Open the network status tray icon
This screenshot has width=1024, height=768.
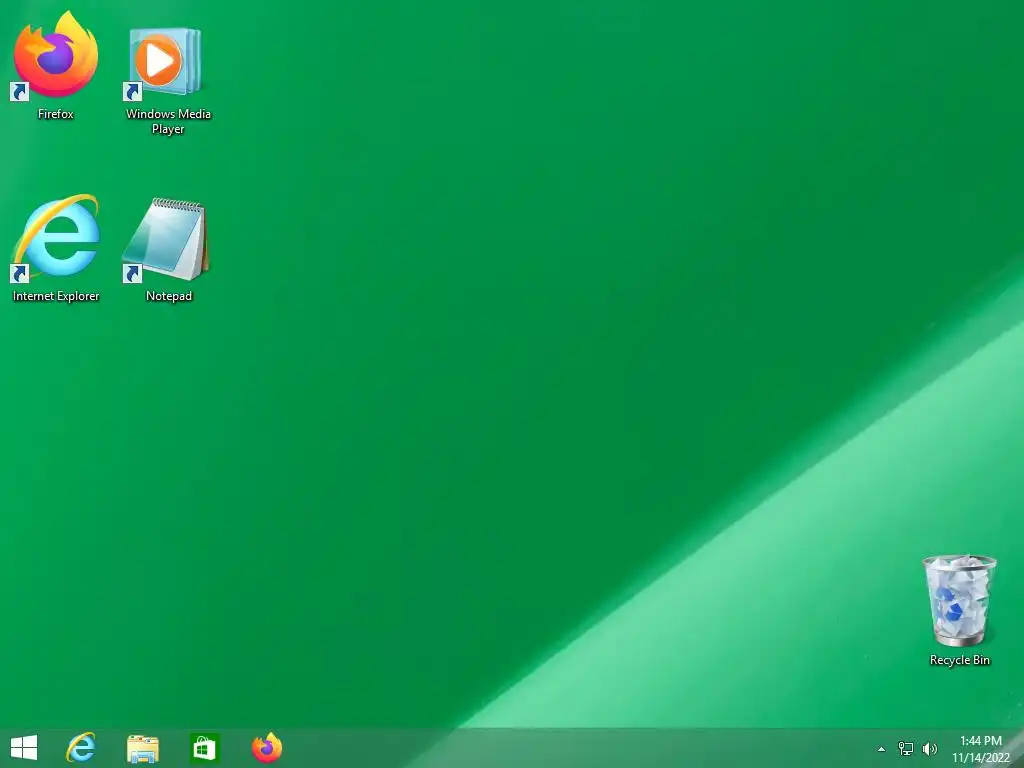[x=906, y=748]
